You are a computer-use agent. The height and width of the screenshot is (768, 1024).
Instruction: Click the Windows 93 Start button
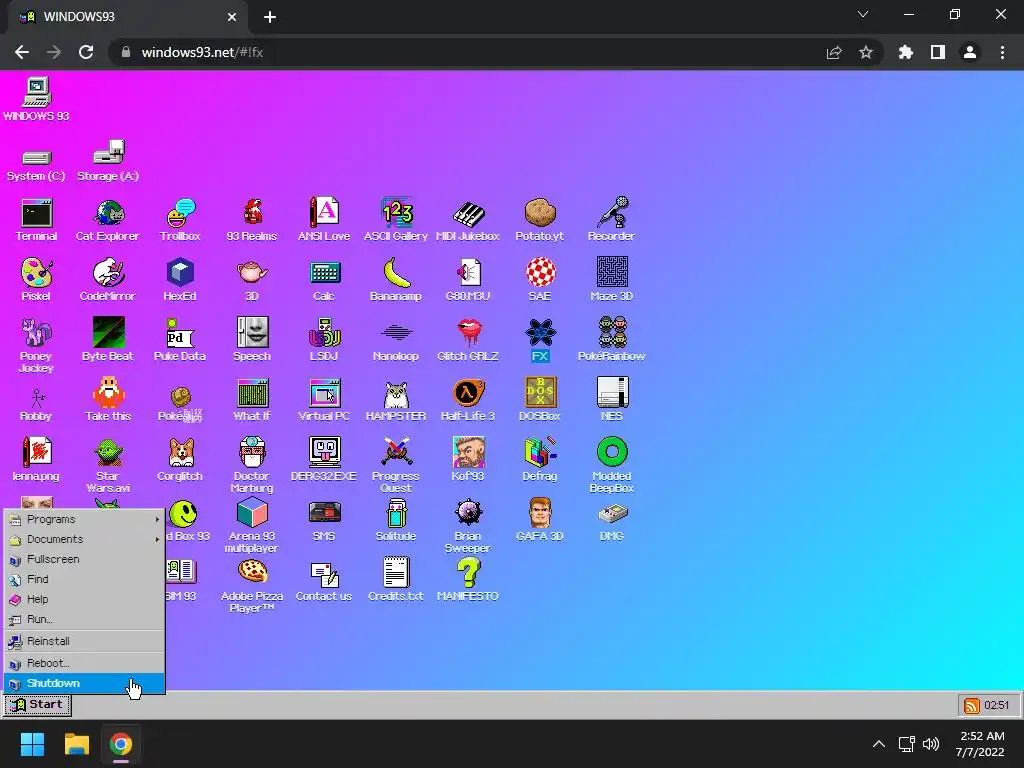37,705
